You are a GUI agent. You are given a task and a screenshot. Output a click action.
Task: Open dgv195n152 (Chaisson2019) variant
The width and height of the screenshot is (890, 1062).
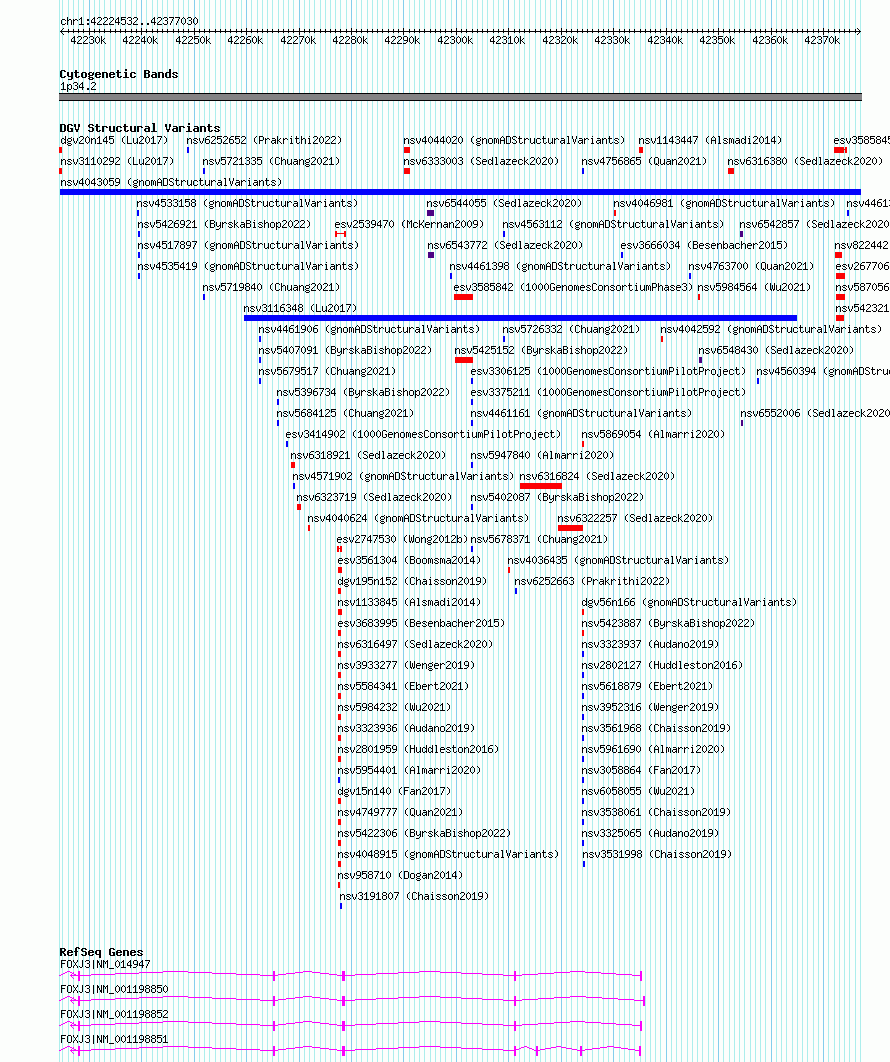click(x=412, y=581)
